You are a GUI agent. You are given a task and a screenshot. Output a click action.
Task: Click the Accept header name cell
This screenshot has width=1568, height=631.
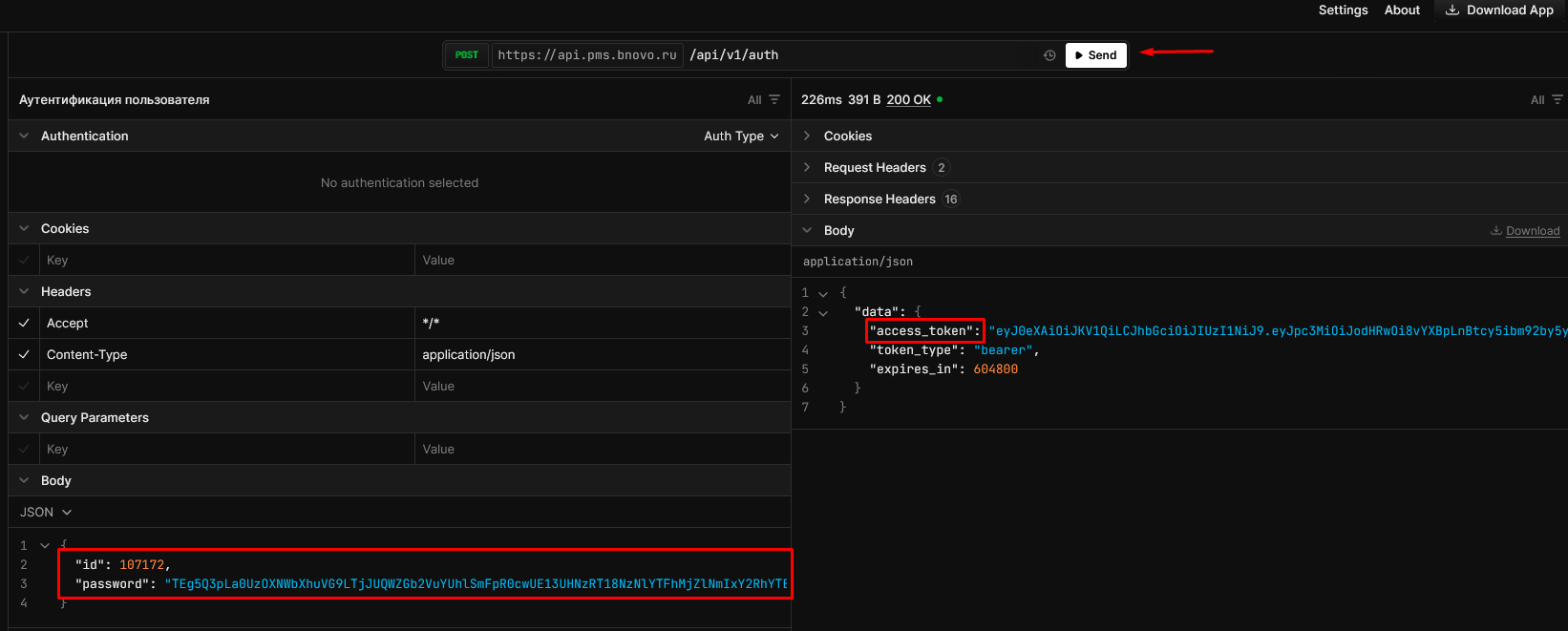tap(226, 323)
